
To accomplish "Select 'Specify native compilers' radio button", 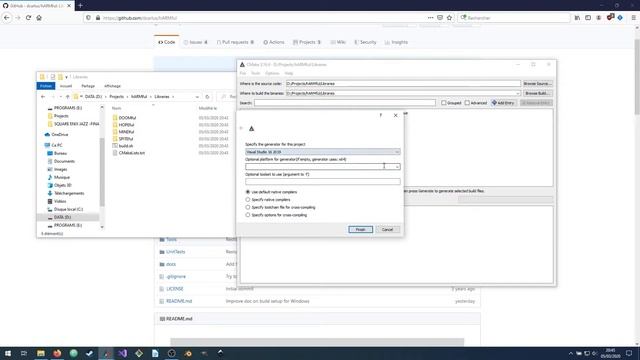I will [248, 200].
